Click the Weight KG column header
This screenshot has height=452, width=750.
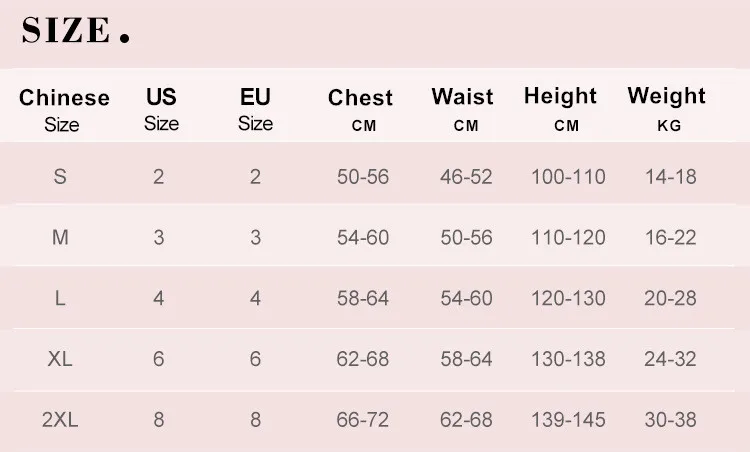click(x=667, y=110)
